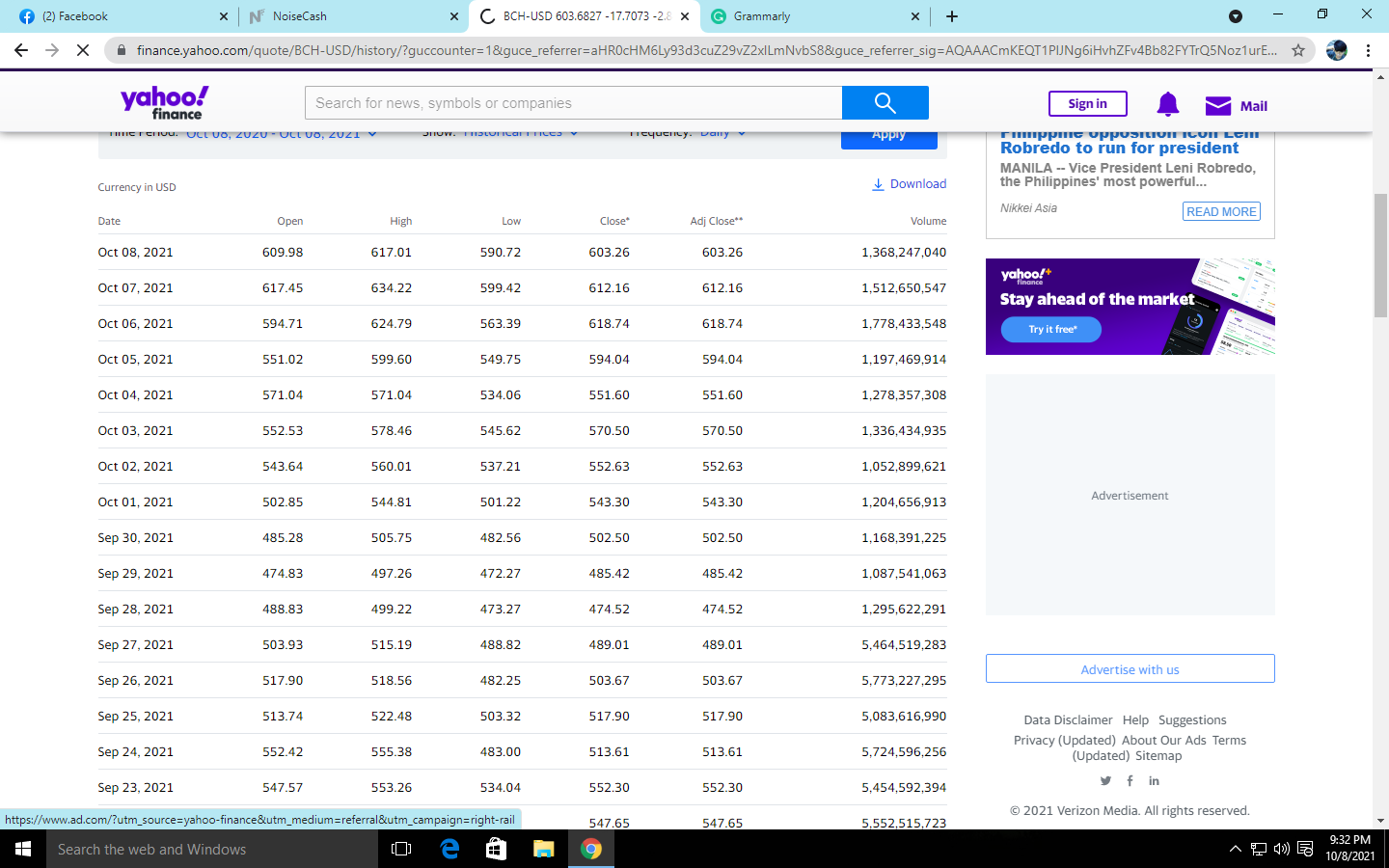This screenshot has width=1389, height=868.
Task: Select volume 5,773,227,295 cell
Action: [904, 681]
